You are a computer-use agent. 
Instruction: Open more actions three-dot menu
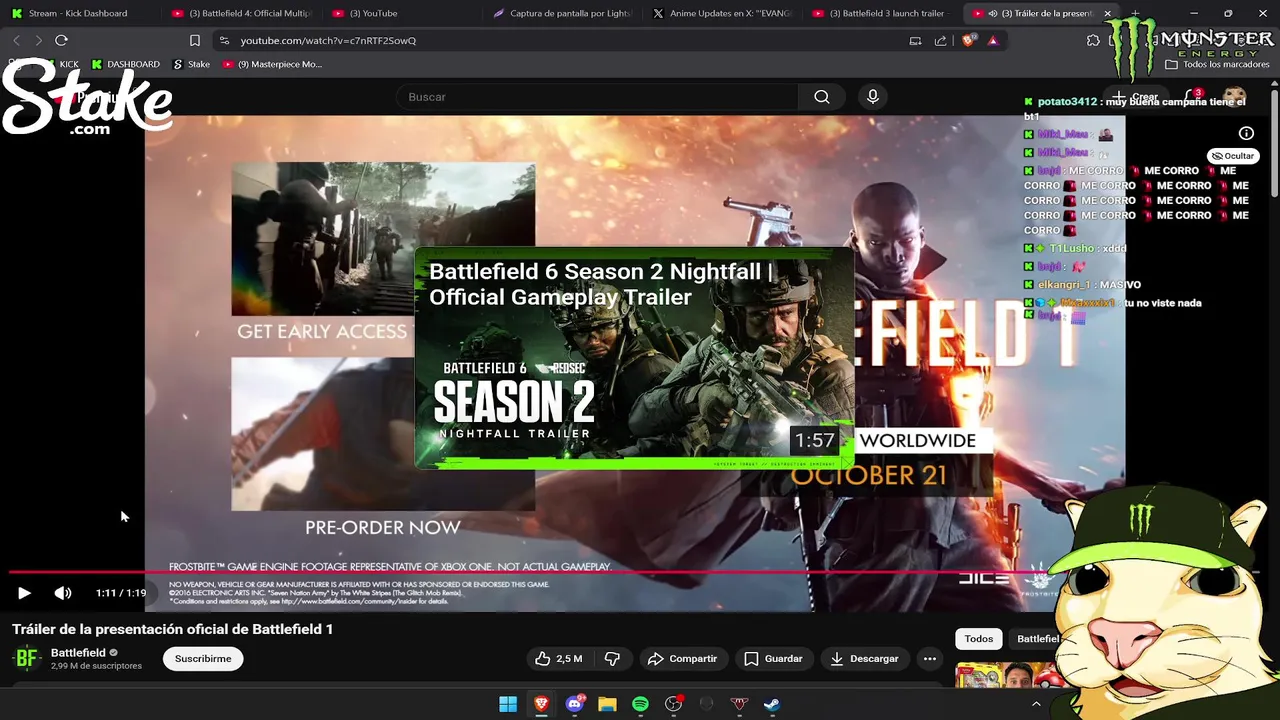[x=930, y=658]
